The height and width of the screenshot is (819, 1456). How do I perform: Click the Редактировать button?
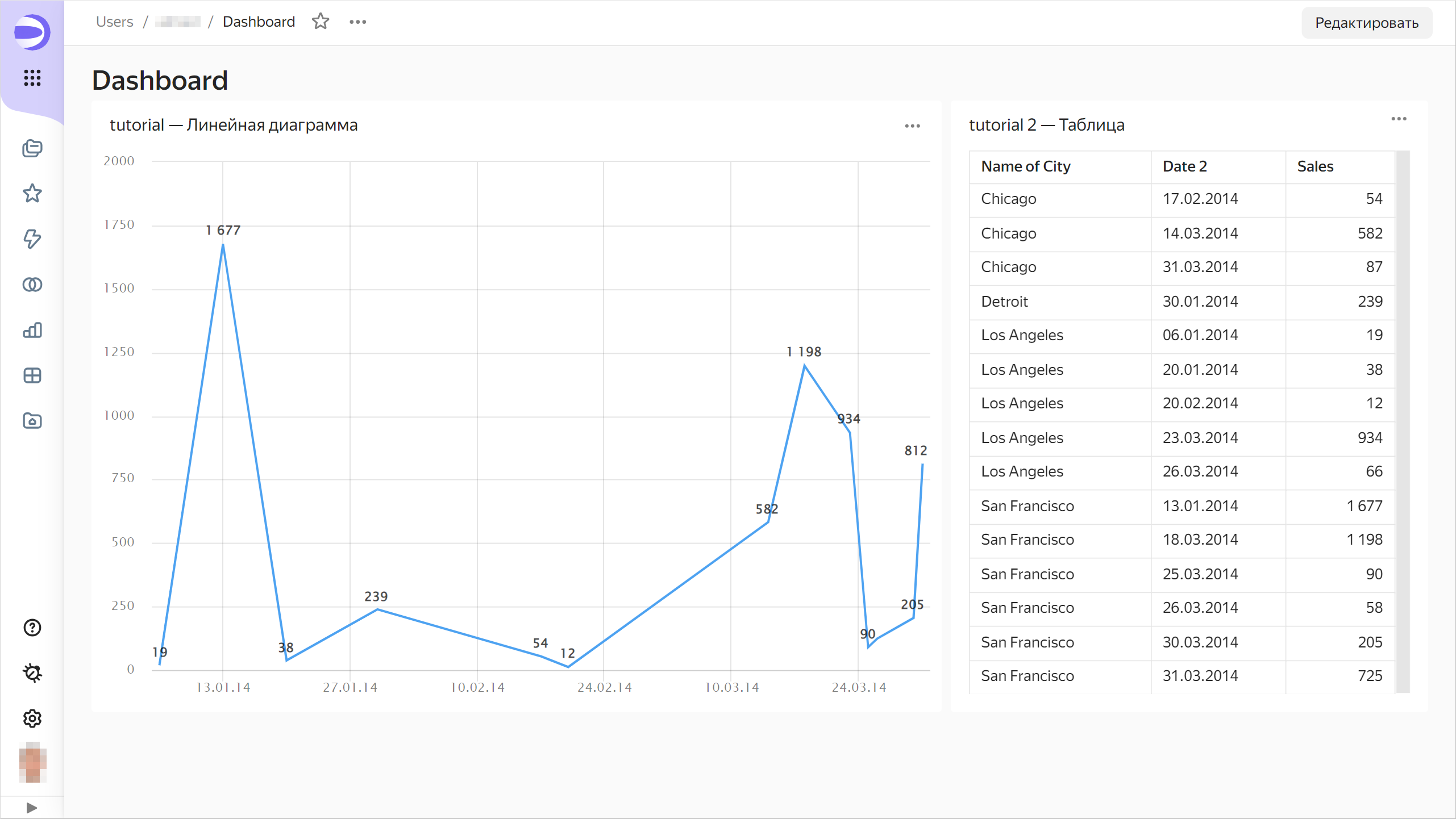click(1366, 23)
